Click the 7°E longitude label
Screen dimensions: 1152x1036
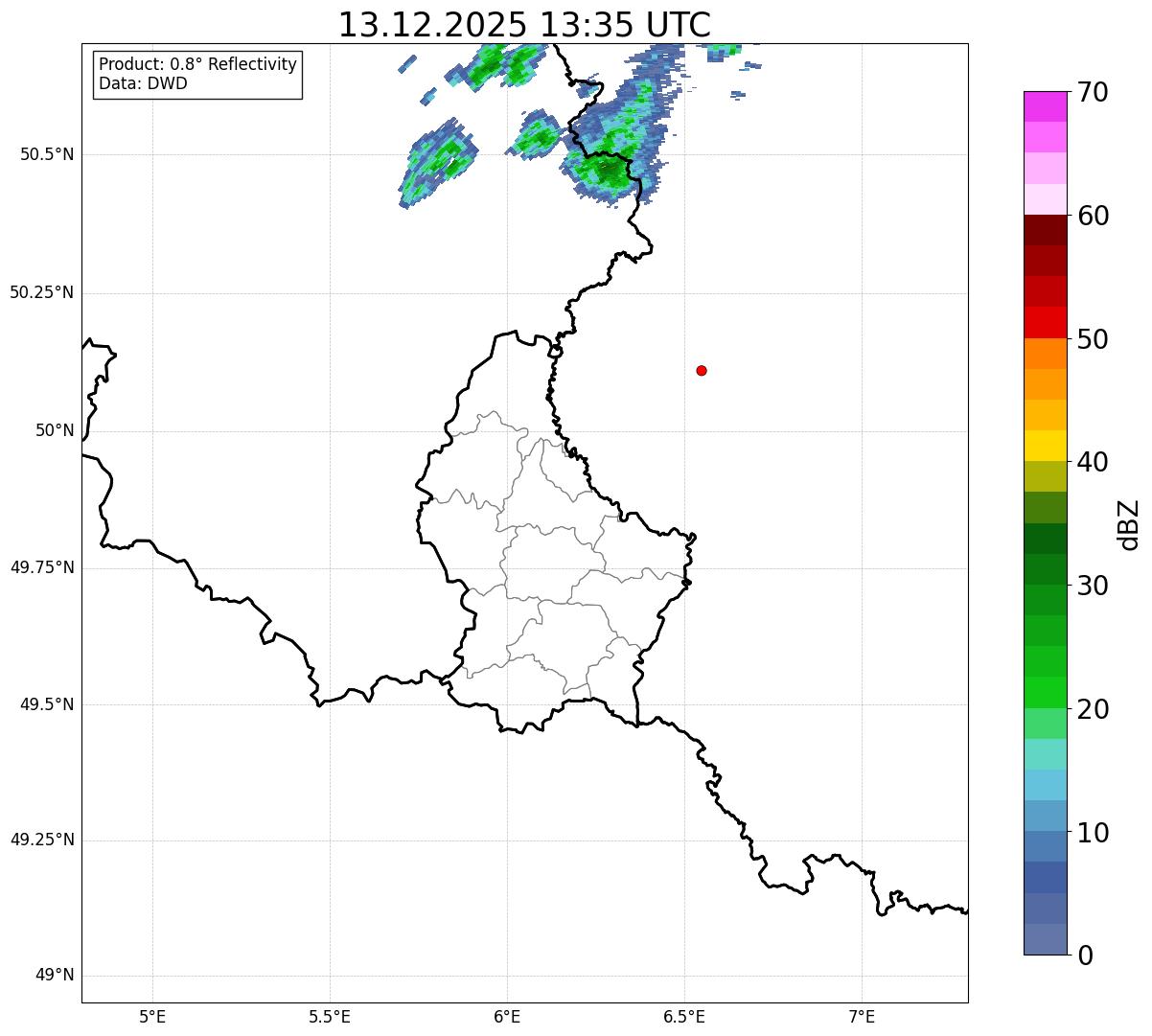coord(862,1016)
